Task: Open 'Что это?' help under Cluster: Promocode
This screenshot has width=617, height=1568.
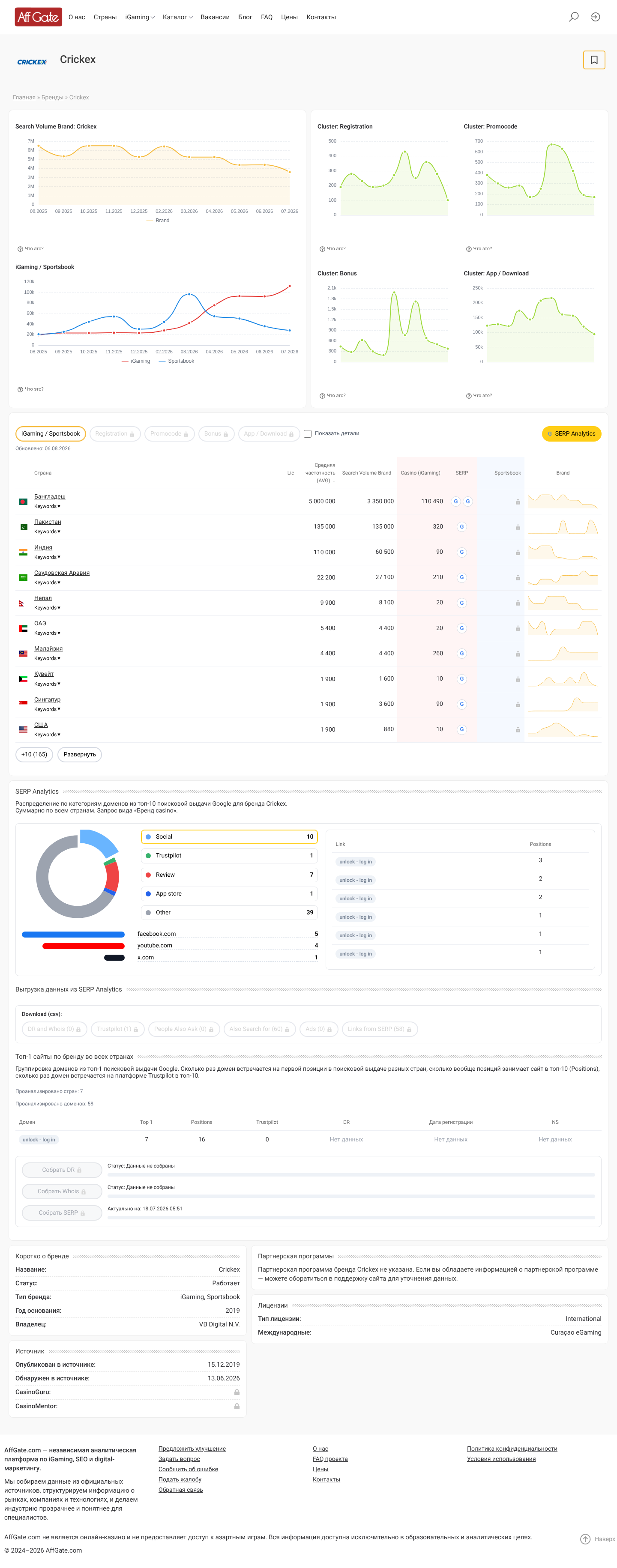Action: point(479,249)
